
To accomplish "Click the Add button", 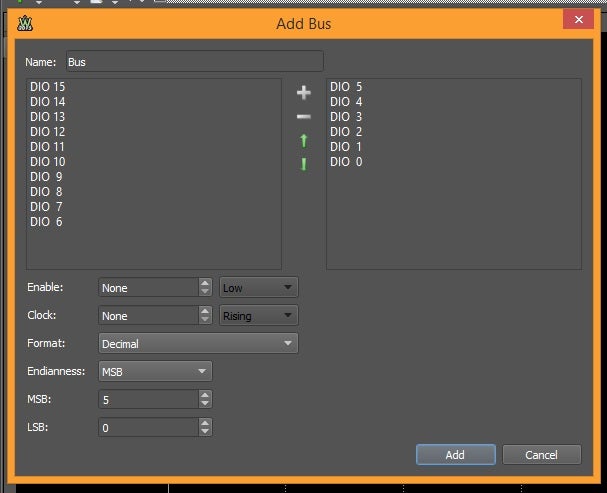I will tap(455, 455).
